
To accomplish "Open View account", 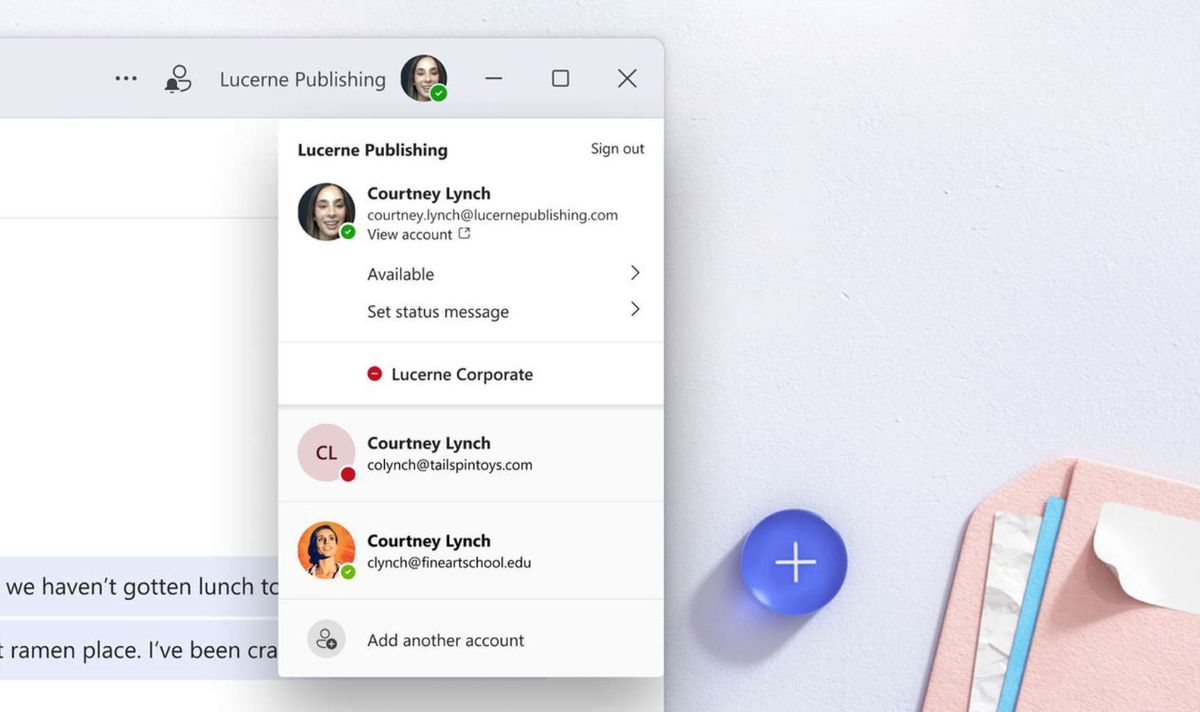I will 410,234.
